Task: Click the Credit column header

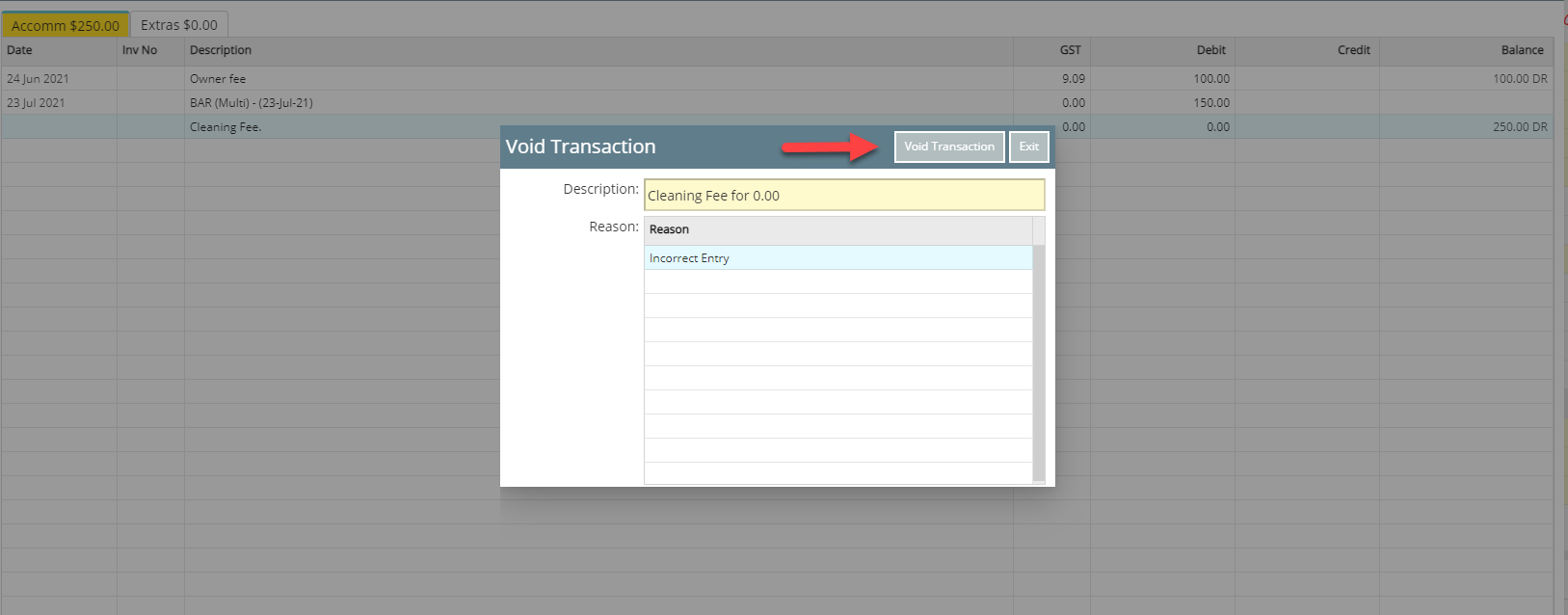Action: [1353, 50]
